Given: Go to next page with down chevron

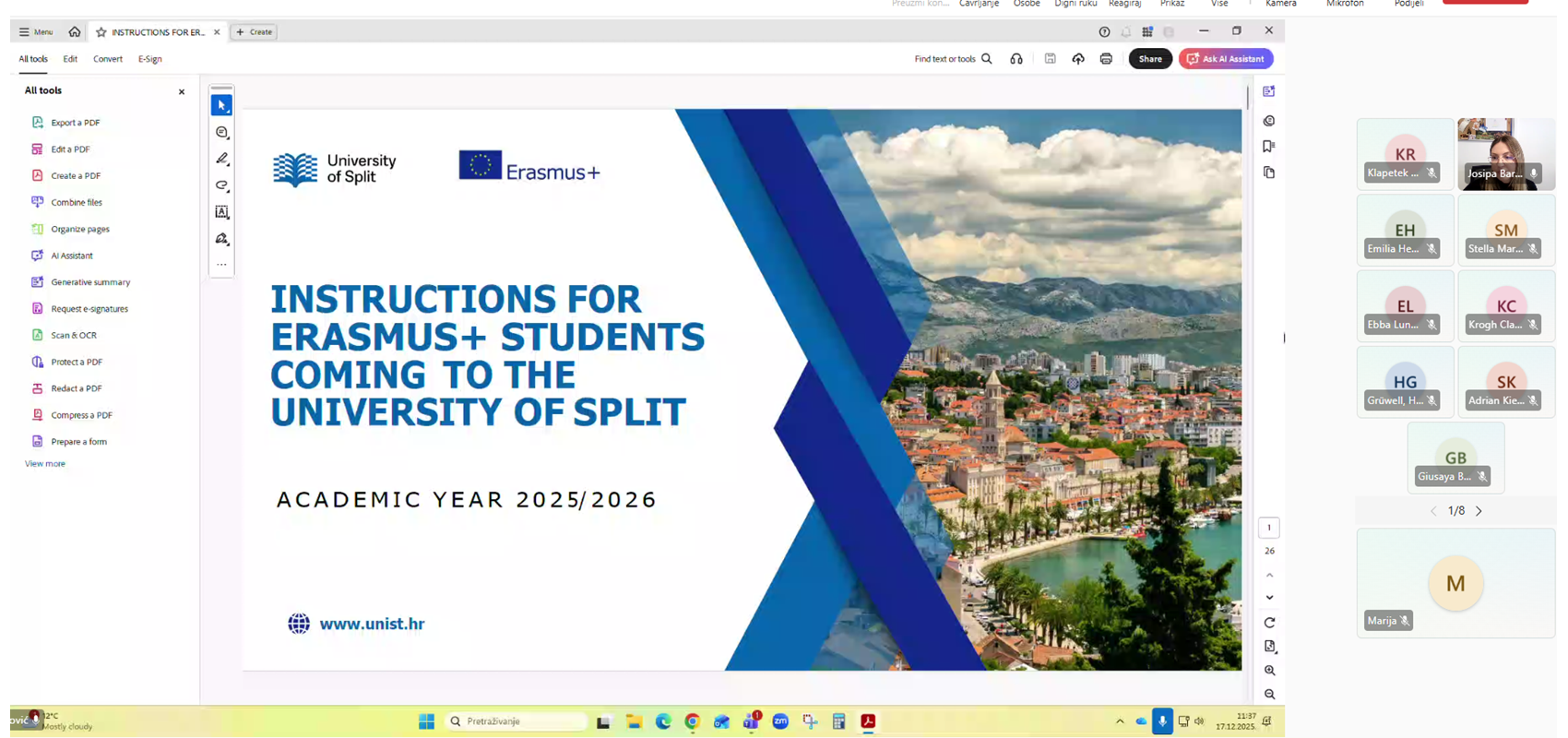Looking at the screenshot, I should click(x=1269, y=598).
